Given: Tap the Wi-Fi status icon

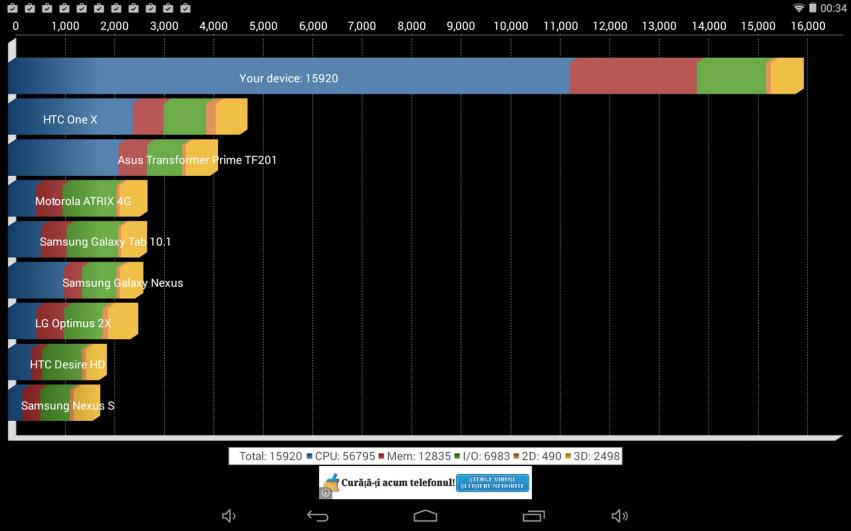Looking at the screenshot, I should tap(798, 8).
